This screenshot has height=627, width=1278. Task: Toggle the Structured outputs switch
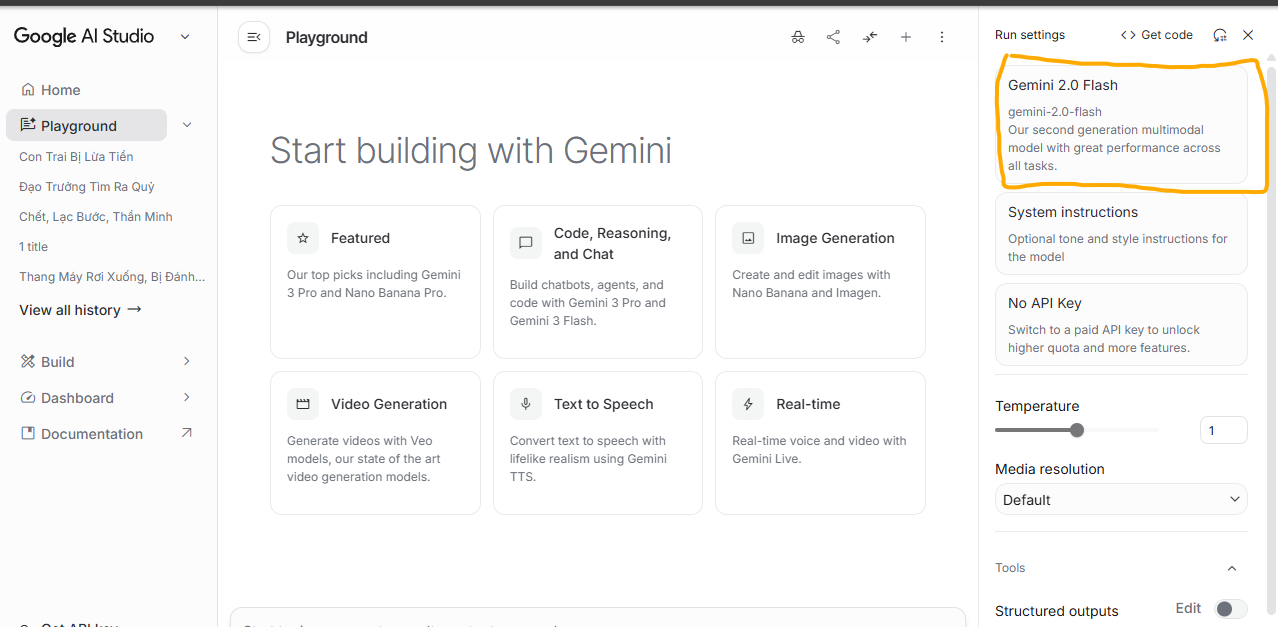[1230, 609]
